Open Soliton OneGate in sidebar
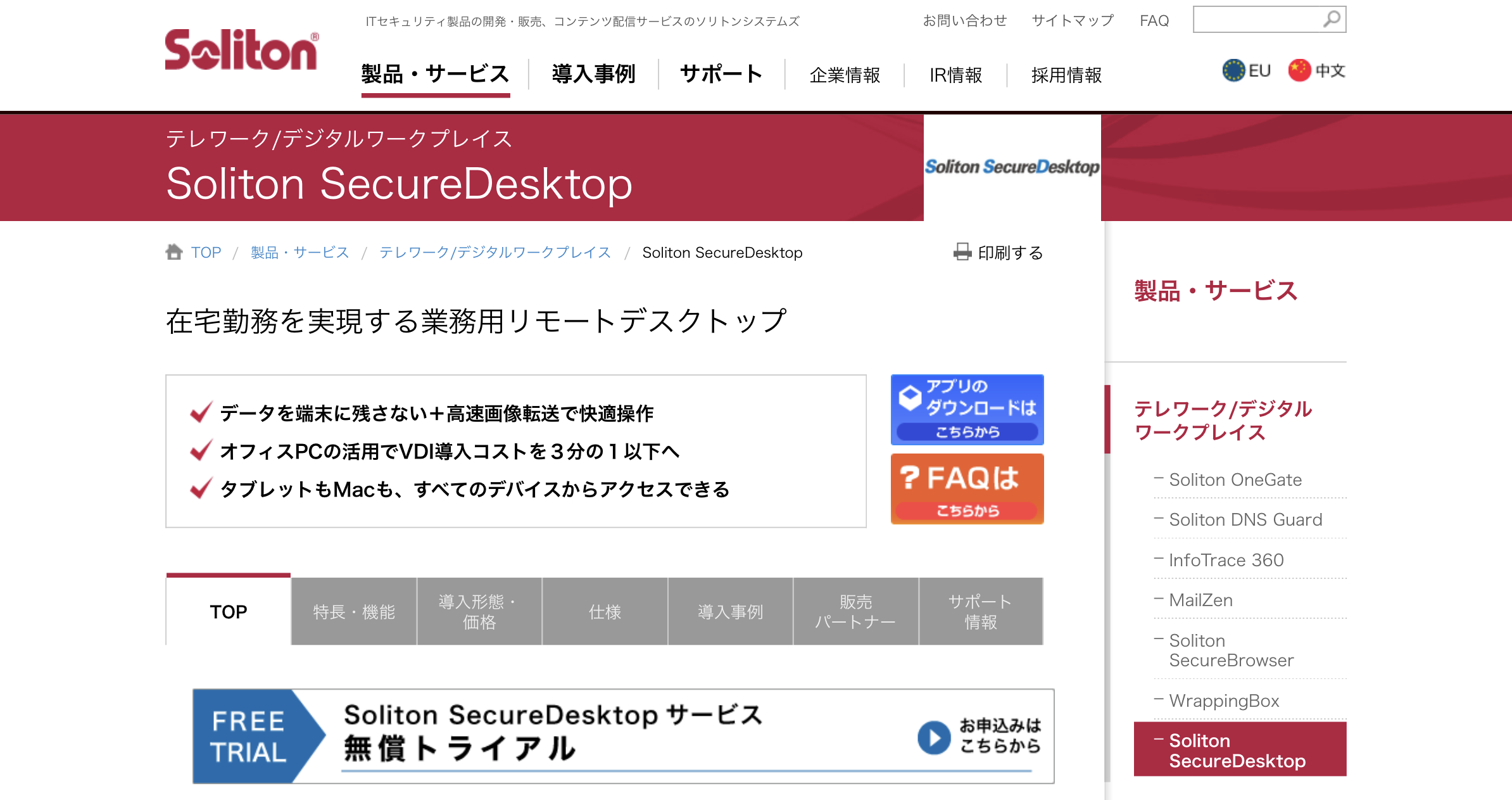The height and width of the screenshot is (800, 1512). [1235, 479]
